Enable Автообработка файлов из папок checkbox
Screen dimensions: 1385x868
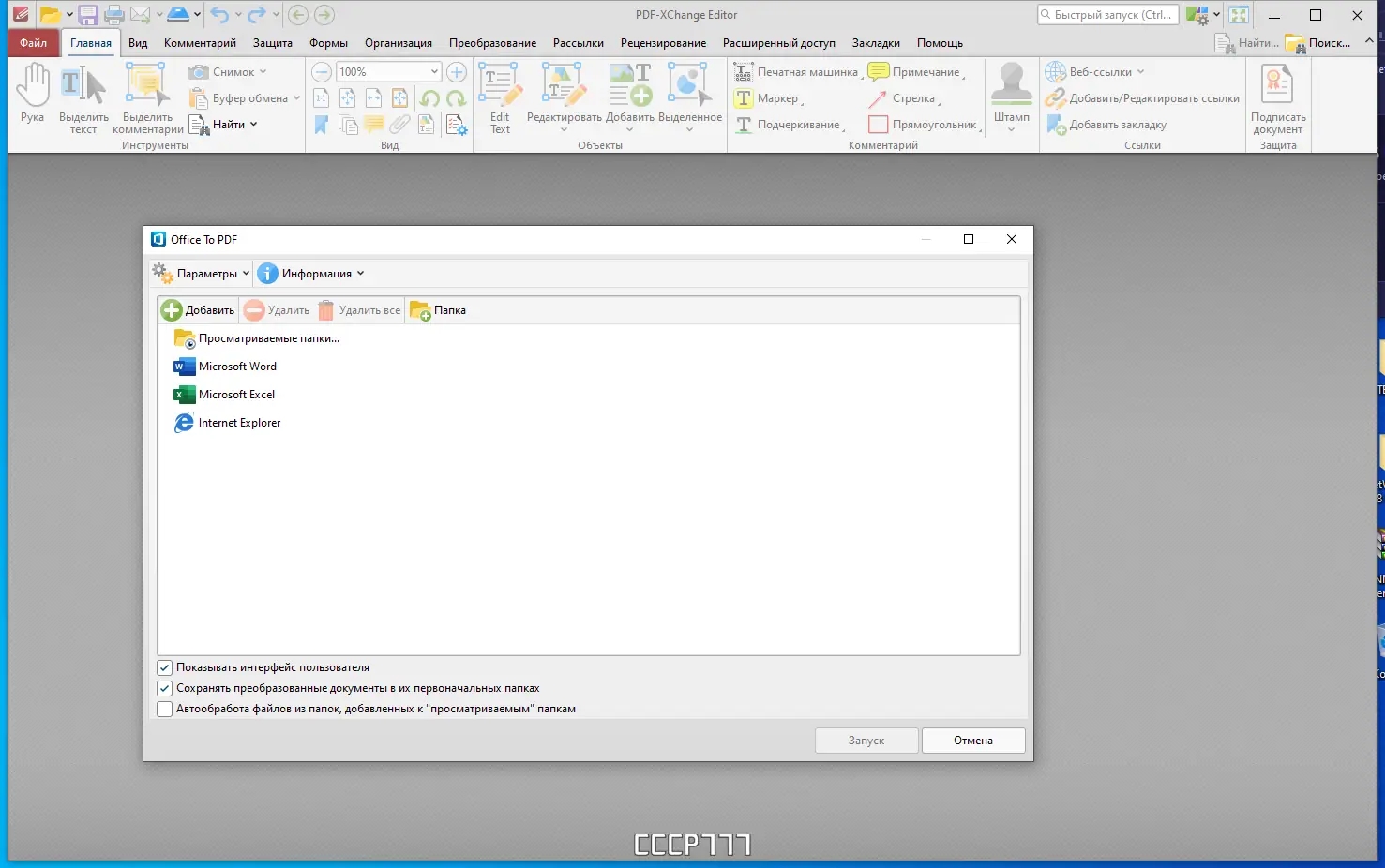[x=165, y=710]
